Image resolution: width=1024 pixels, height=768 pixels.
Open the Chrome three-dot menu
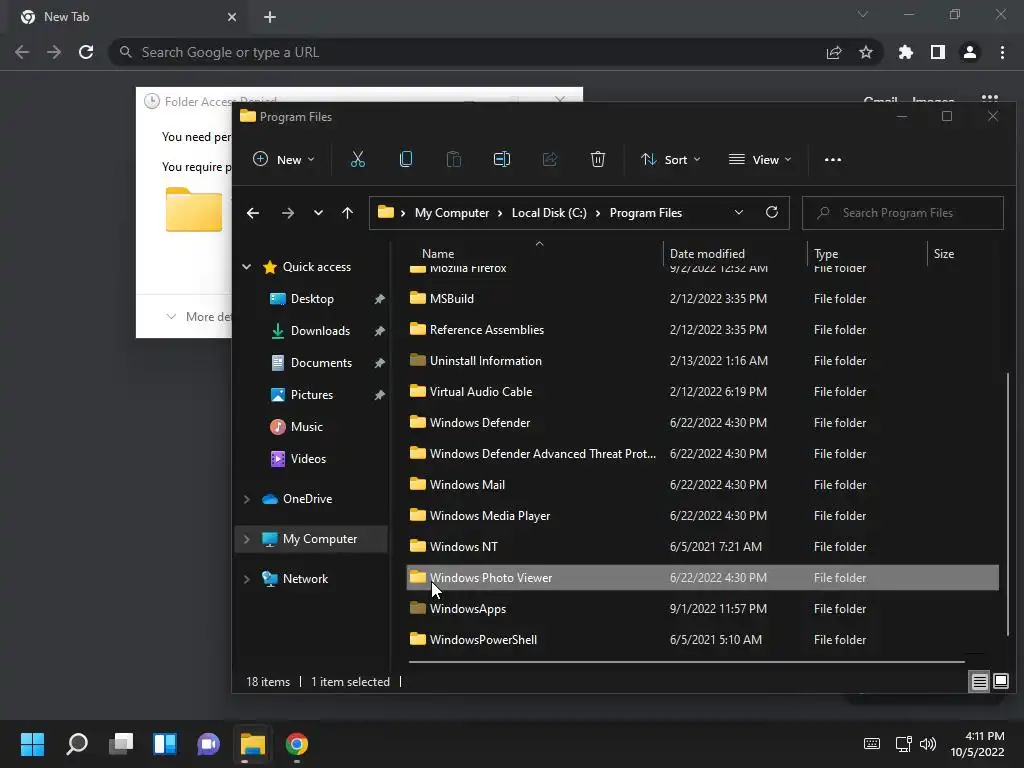pos(1002,52)
